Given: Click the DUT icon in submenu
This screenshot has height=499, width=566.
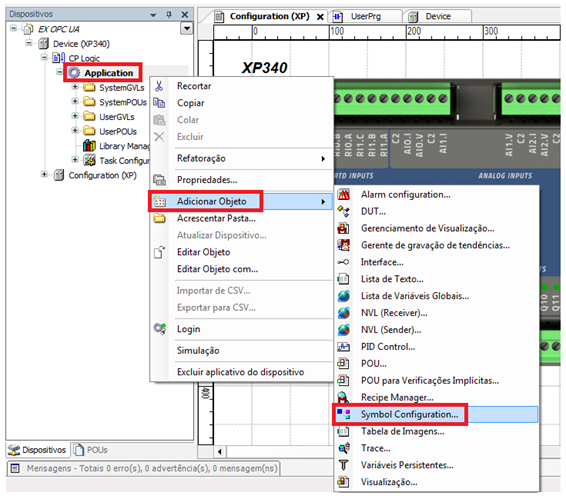Looking at the screenshot, I should (x=343, y=211).
